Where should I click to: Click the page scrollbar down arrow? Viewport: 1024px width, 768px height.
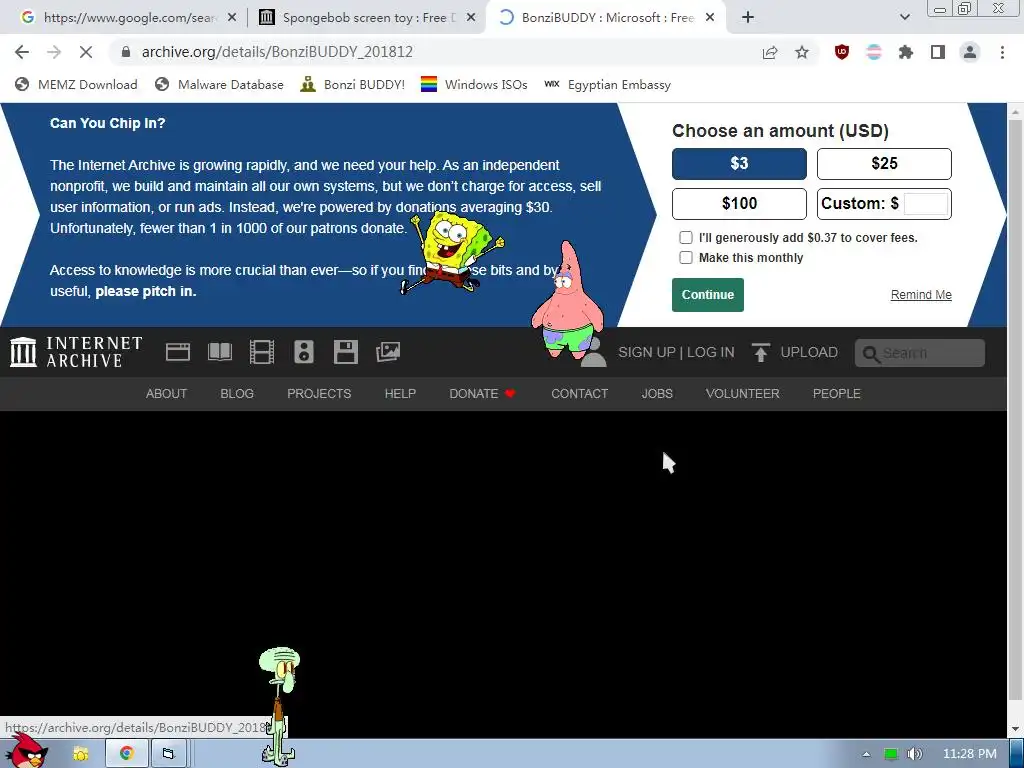pos(1016,729)
